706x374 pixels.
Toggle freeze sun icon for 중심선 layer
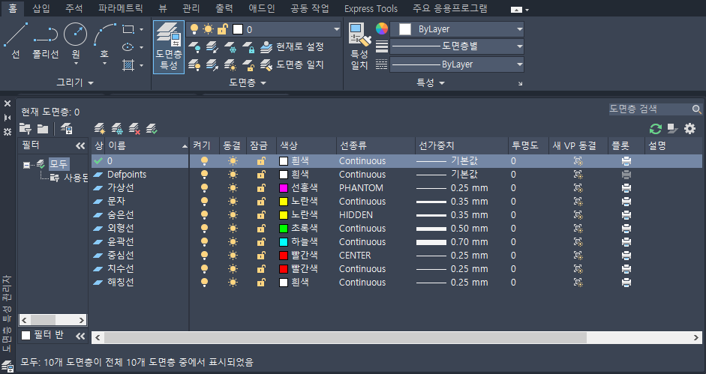click(233, 255)
